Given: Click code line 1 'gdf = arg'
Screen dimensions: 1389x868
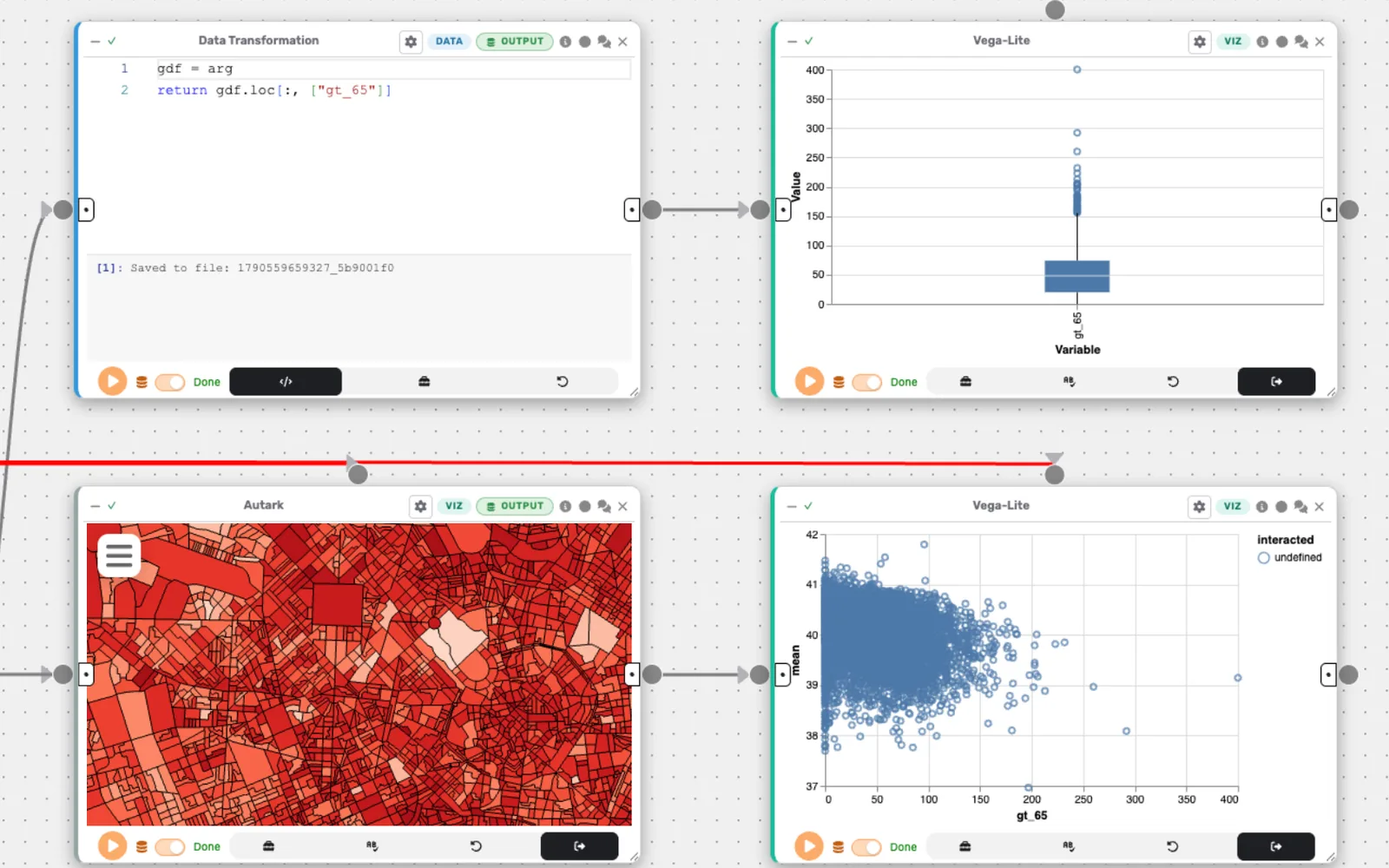Looking at the screenshot, I should 194,69.
